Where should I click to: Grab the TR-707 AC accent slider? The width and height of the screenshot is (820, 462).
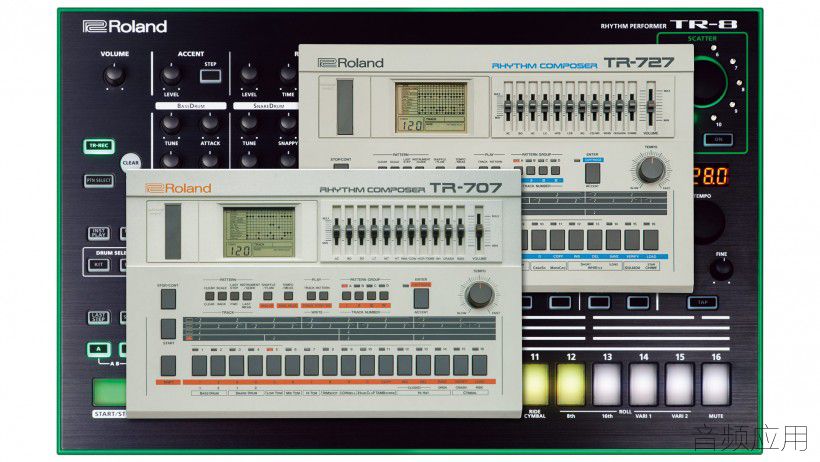click(x=336, y=230)
